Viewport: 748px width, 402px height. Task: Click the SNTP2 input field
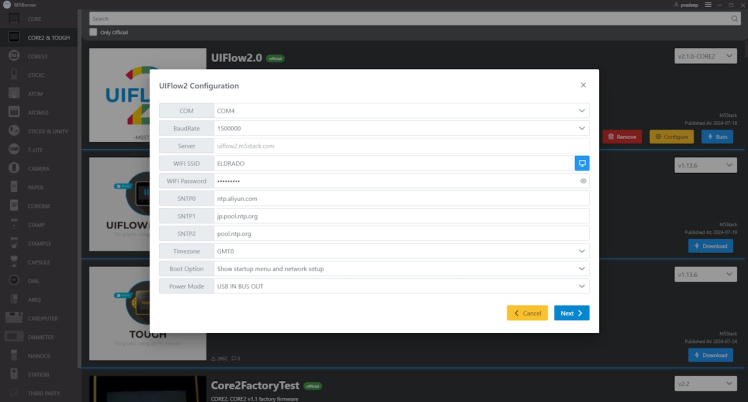click(401, 233)
